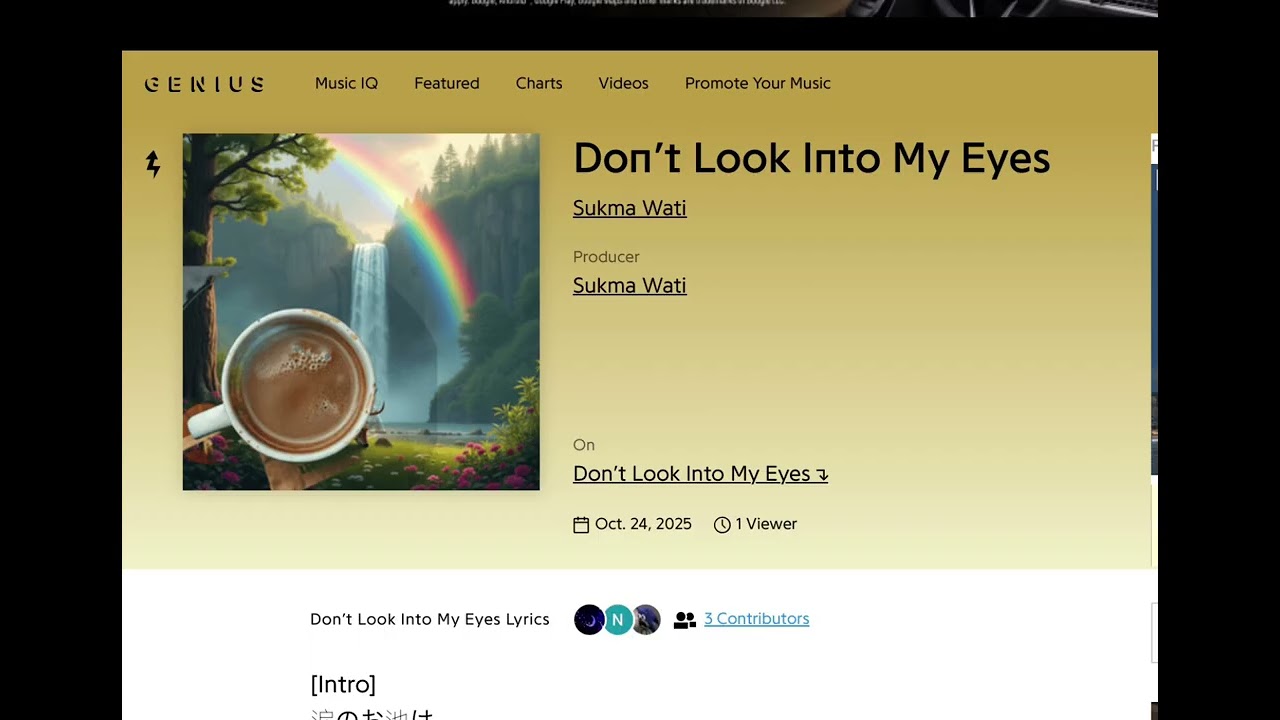Click the Don't Look Into My Eyes Lyrics heading
This screenshot has width=1280, height=720.
click(430, 619)
